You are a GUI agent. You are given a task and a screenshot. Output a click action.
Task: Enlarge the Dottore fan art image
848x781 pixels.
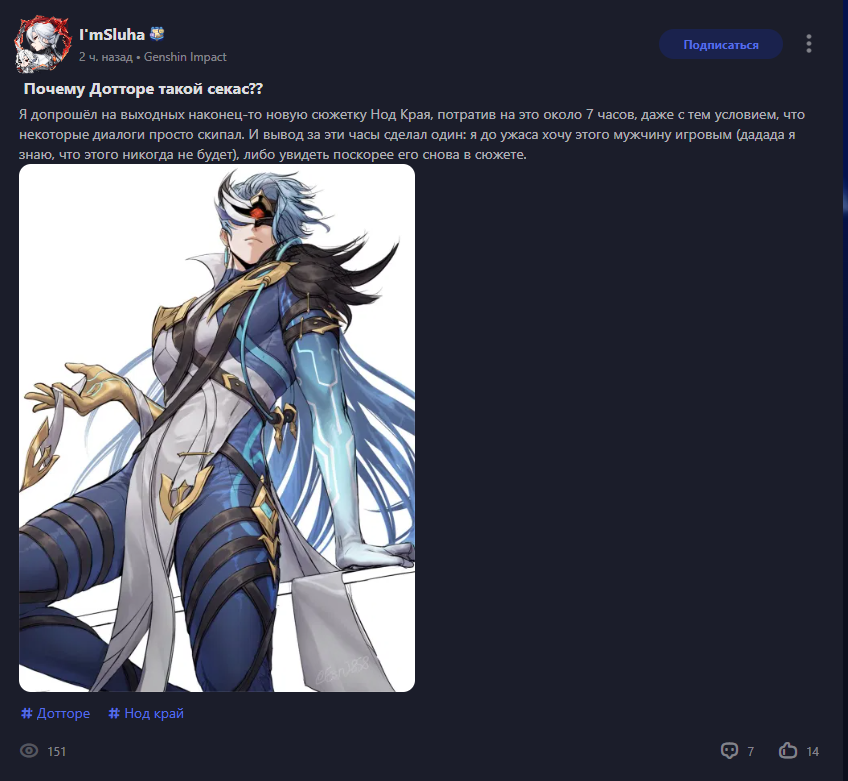click(217, 428)
